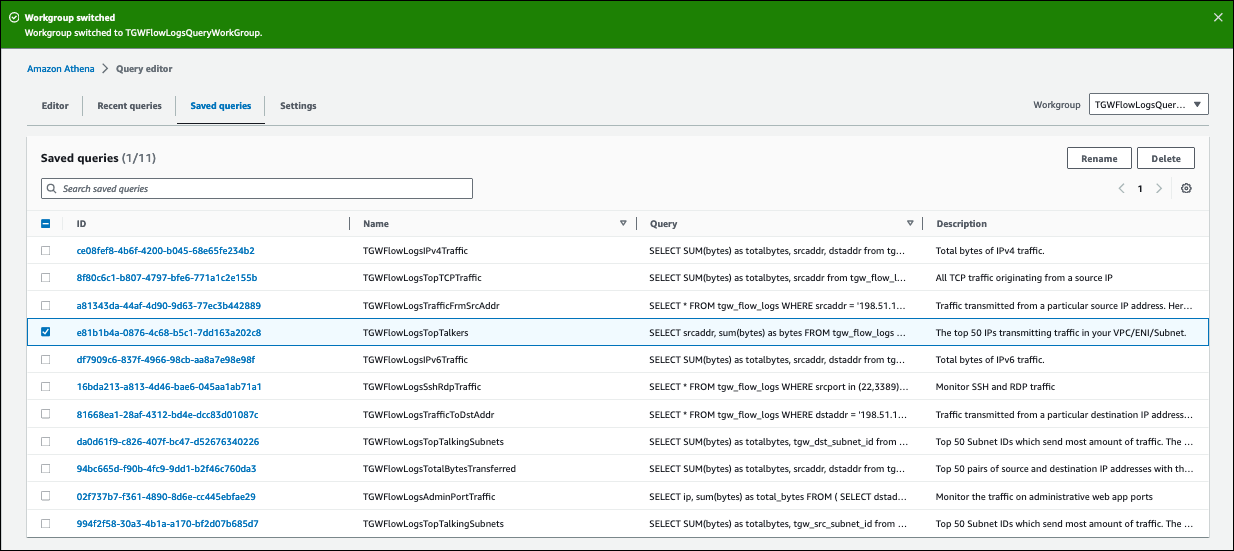Open query ID 8f80c6c1-b807-4797-bfe6-771a1c2e155b

pos(166,277)
